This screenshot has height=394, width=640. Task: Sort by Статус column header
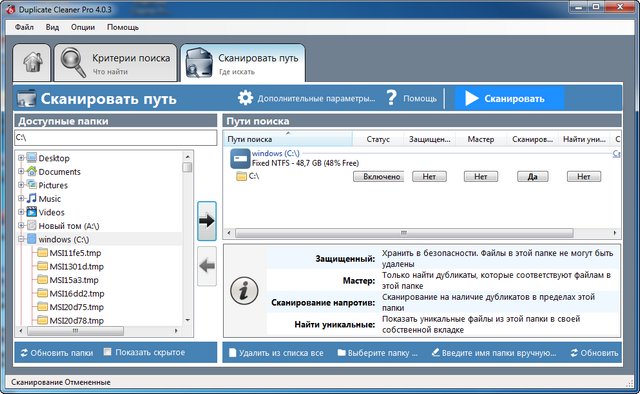point(378,139)
